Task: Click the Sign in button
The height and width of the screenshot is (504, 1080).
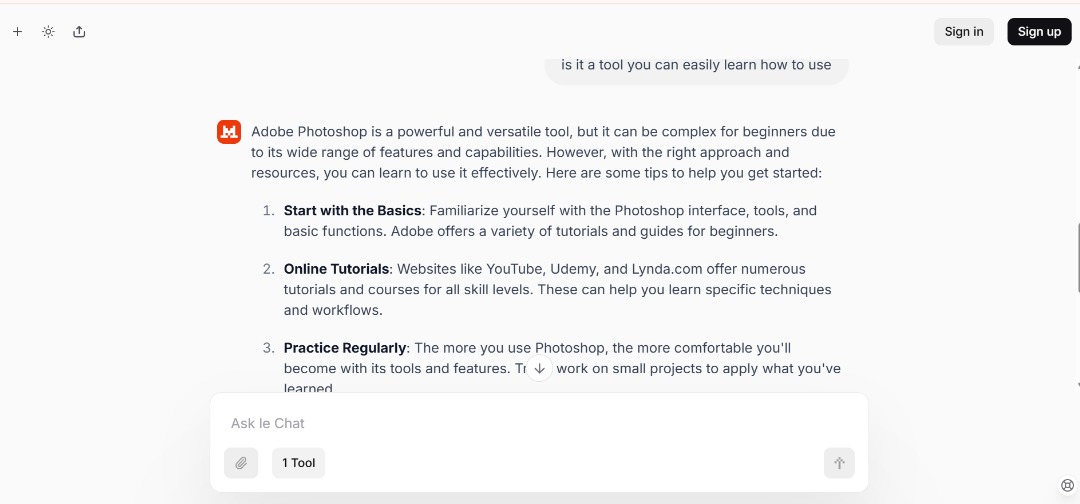Action: (x=964, y=32)
